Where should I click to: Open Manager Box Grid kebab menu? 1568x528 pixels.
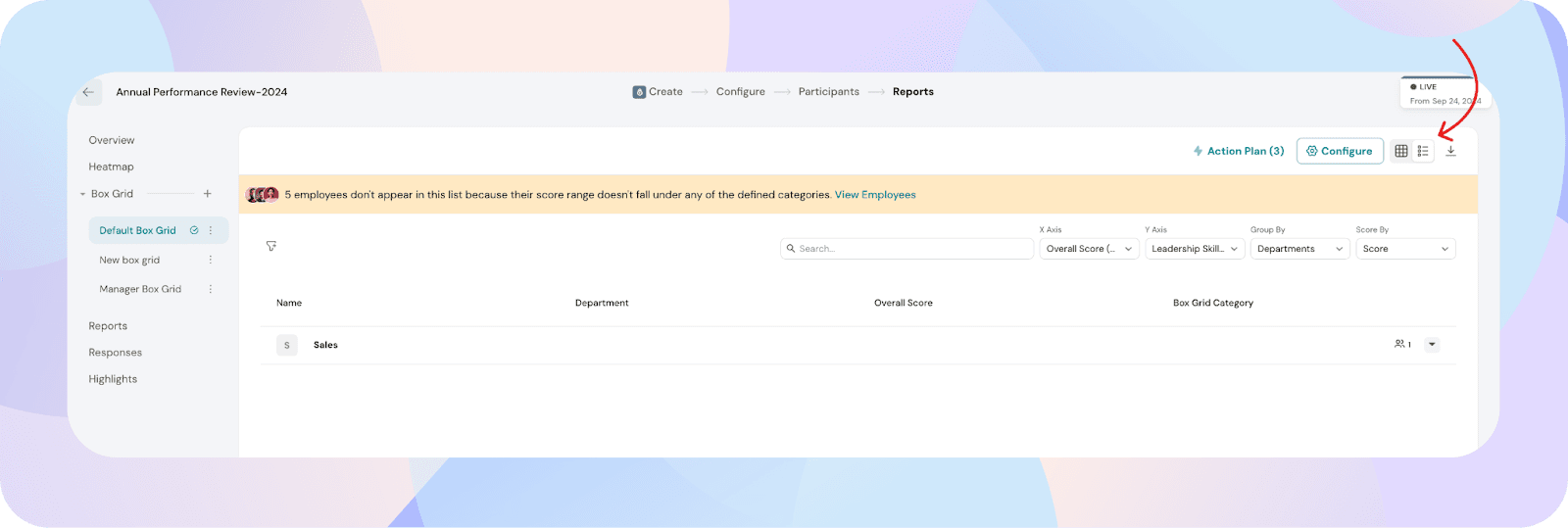click(211, 289)
